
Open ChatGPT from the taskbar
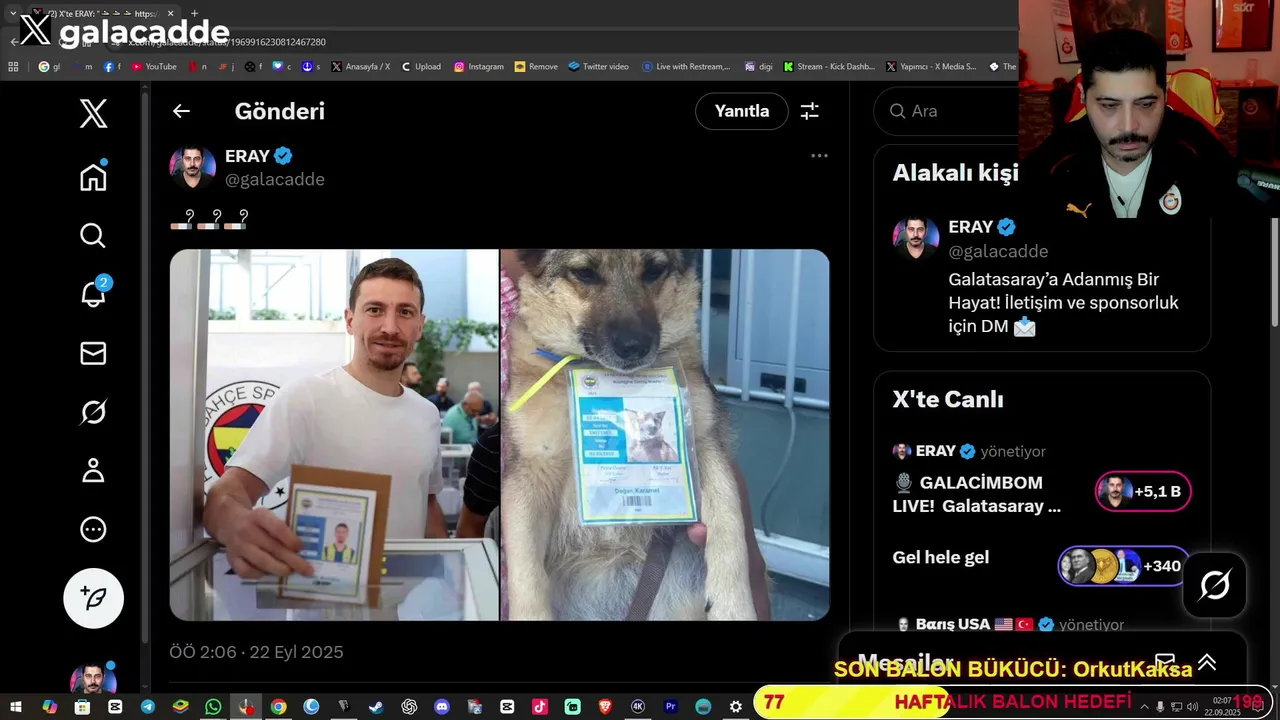tap(409, 707)
